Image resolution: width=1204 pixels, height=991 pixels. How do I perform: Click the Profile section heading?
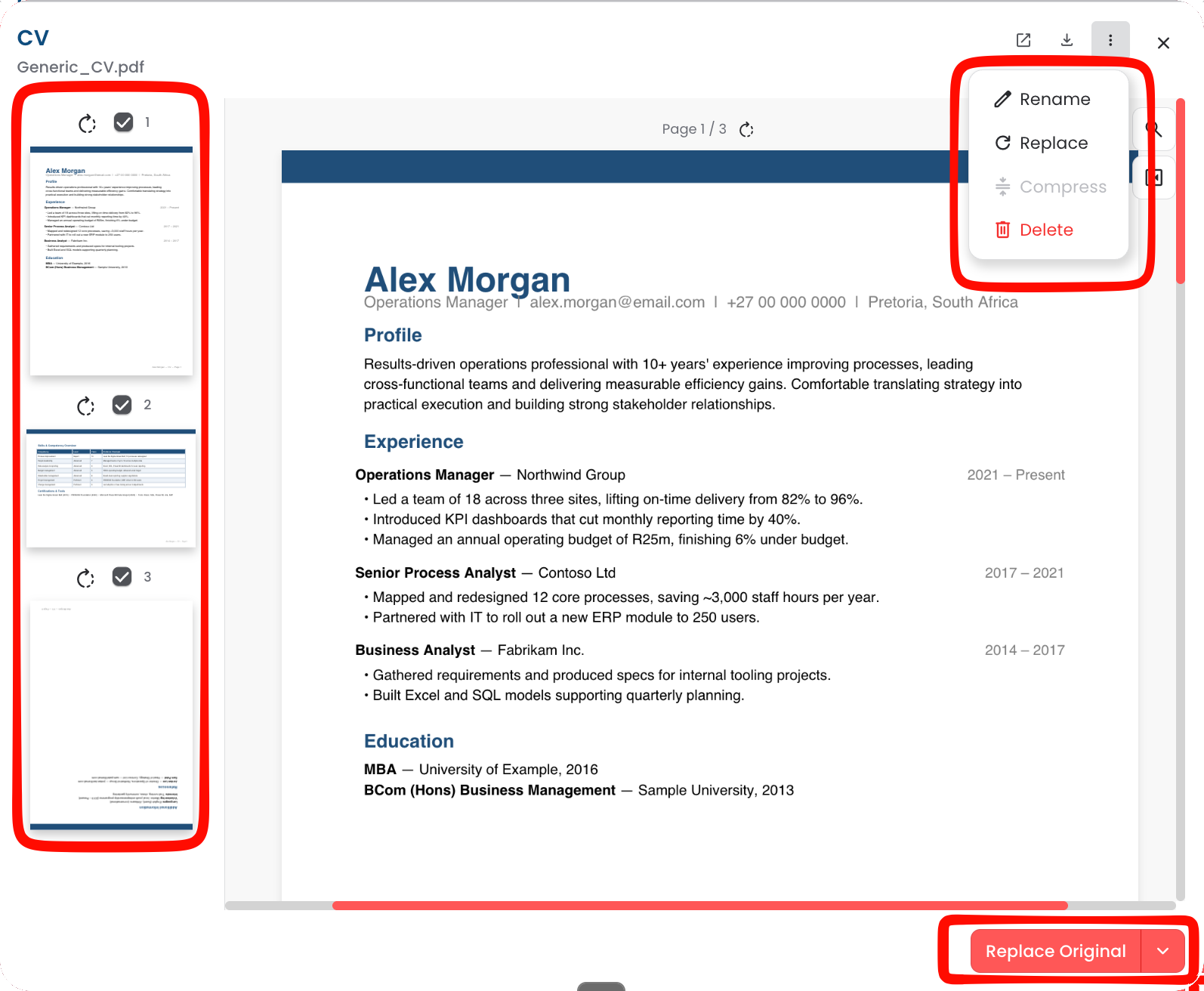click(393, 335)
